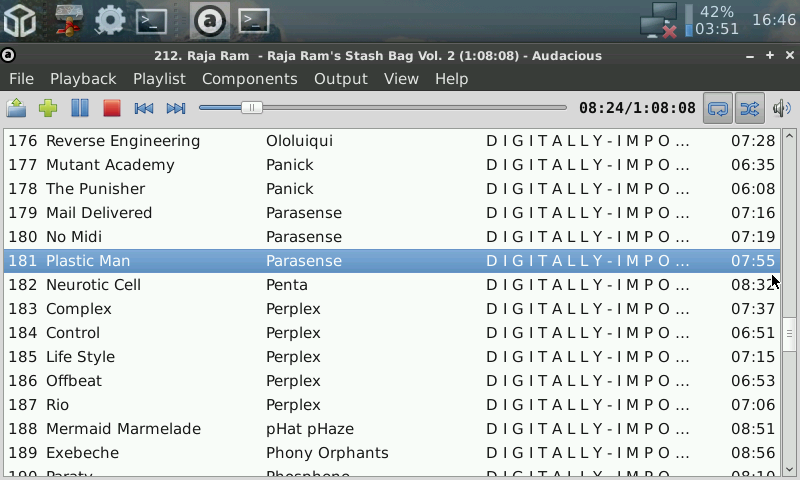The height and width of the screenshot is (480, 800).
Task: Open the settings gear icon in panel
Action: [x=110, y=21]
